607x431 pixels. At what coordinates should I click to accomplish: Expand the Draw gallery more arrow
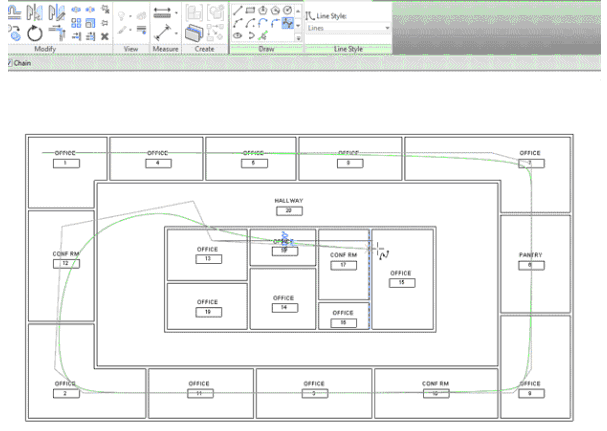300,35
